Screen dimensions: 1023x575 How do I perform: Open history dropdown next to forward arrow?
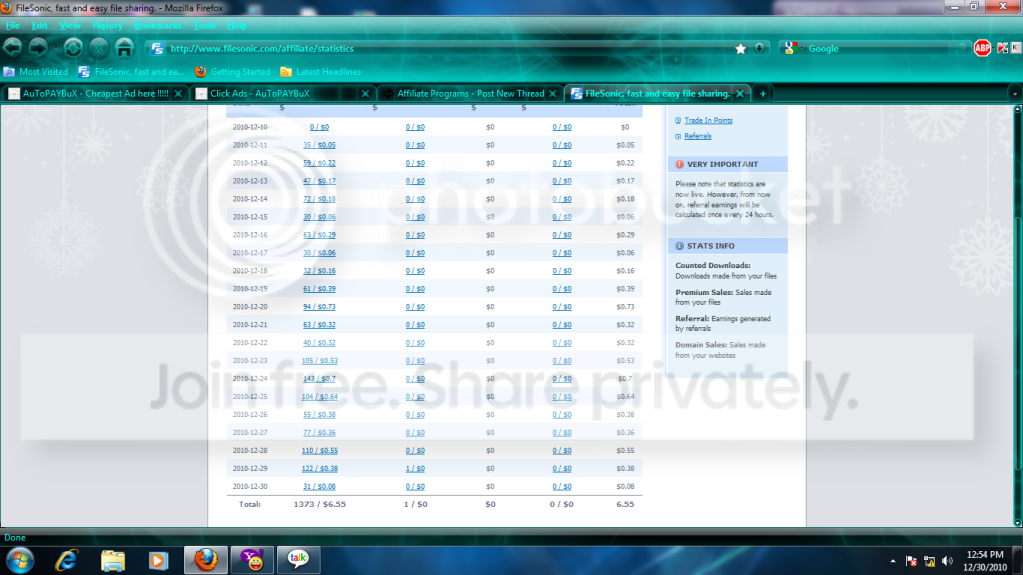point(55,48)
